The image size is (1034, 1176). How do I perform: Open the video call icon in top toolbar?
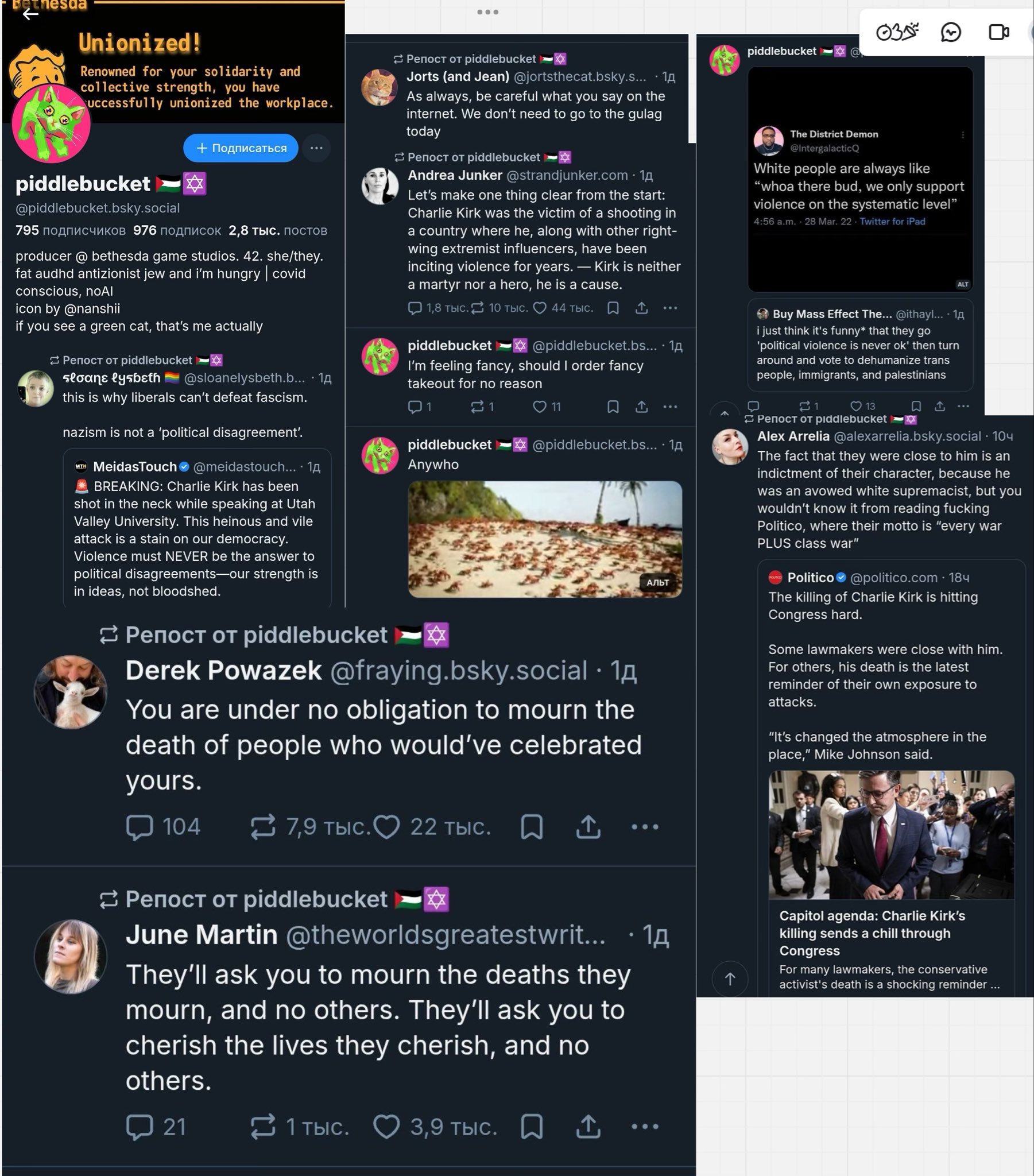coord(998,32)
